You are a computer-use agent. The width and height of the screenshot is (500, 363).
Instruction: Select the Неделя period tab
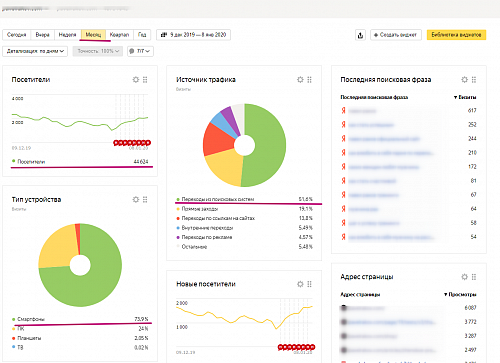click(67, 35)
